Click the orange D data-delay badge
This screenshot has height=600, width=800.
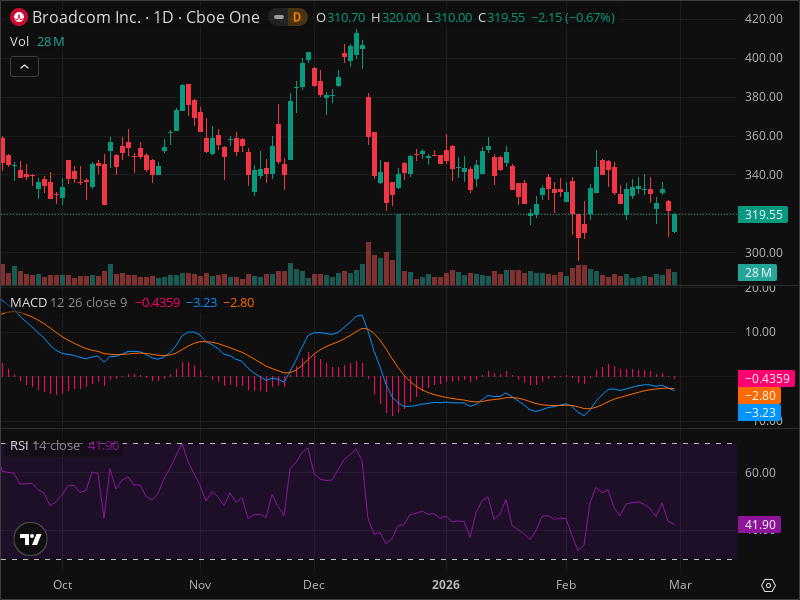[x=296, y=17]
